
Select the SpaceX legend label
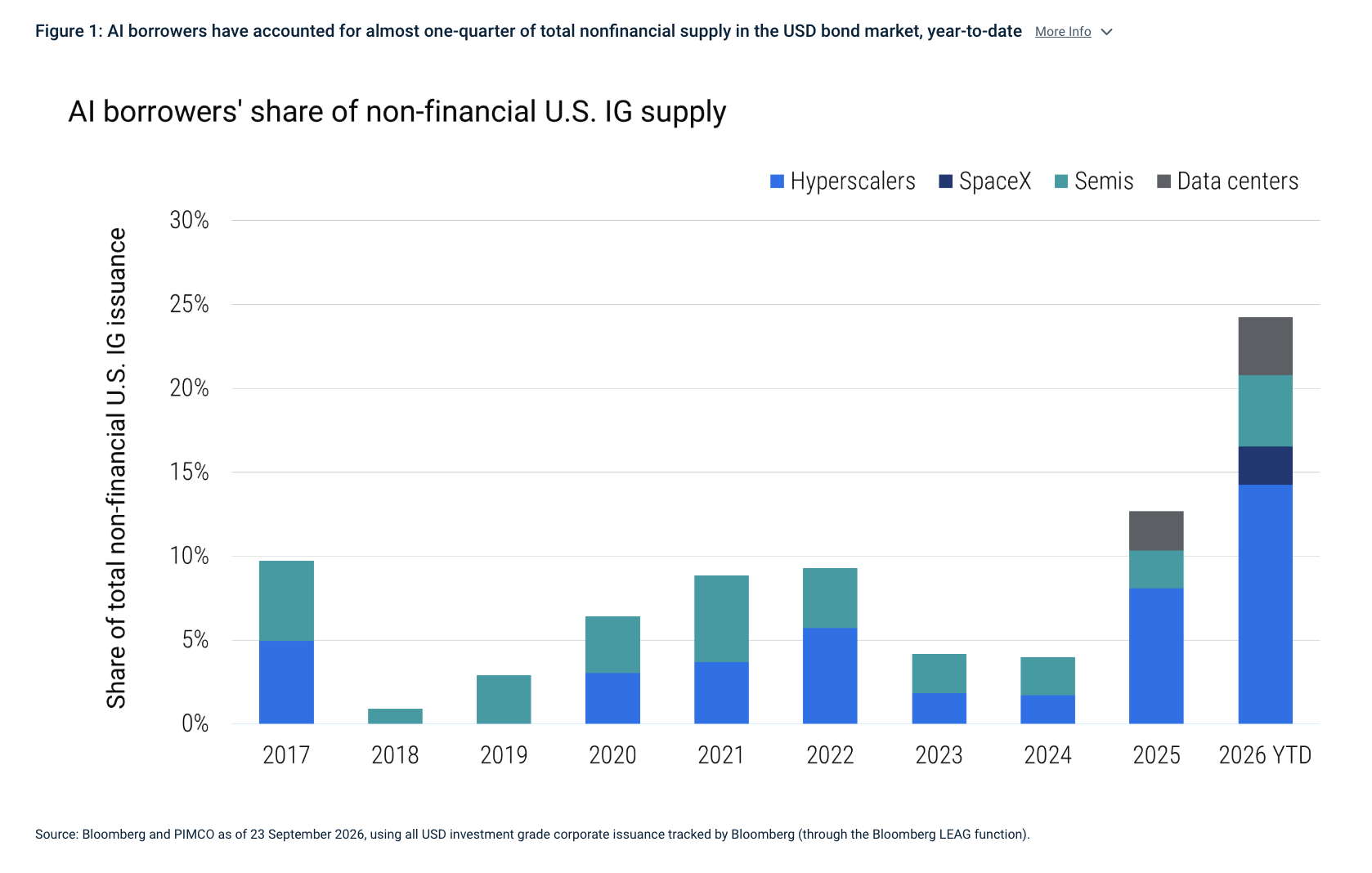995,181
